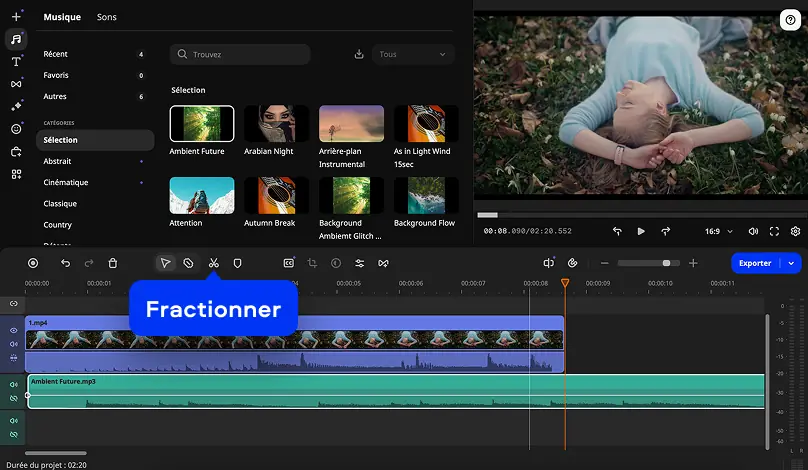Image resolution: width=808 pixels, height=470 pixels.
Task: Open the Tous filter dropdown
Action: 413,54
